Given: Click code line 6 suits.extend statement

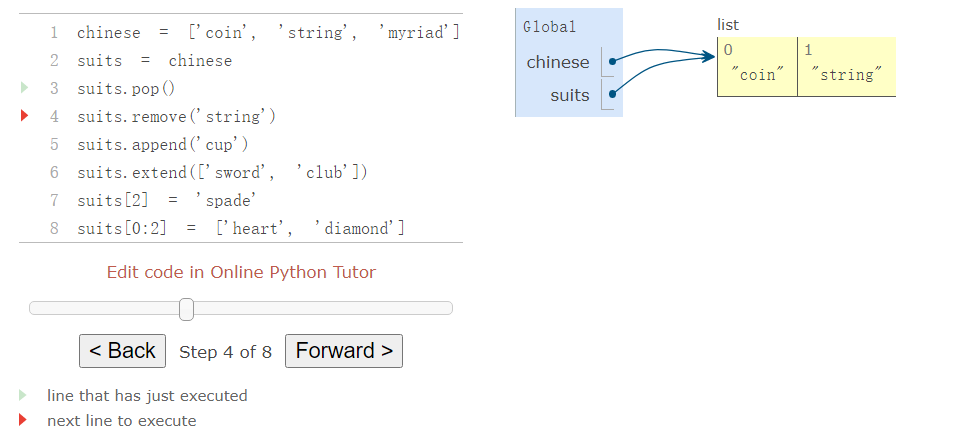Looking at the screenshot, I should (222, 172).
